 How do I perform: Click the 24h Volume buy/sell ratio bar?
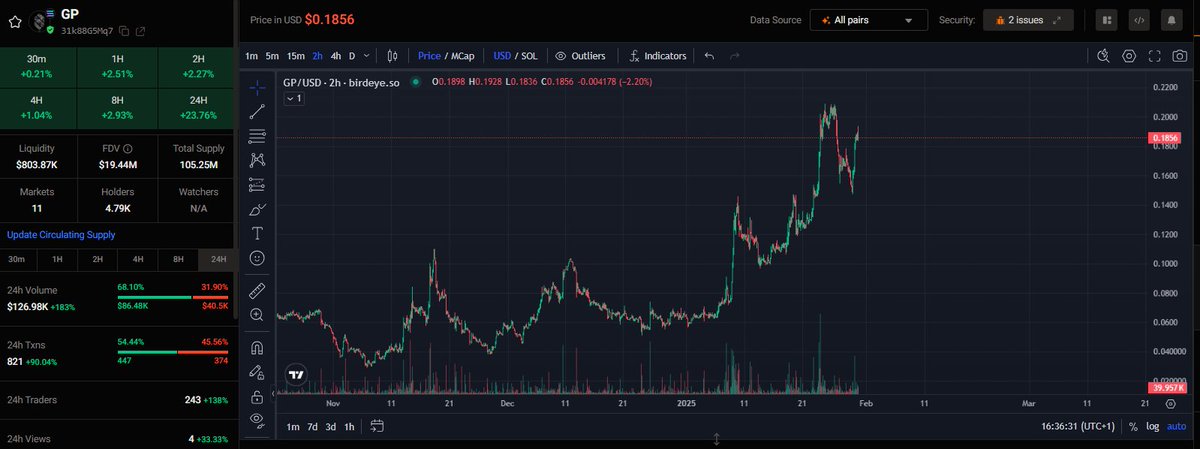coord(173,297)
